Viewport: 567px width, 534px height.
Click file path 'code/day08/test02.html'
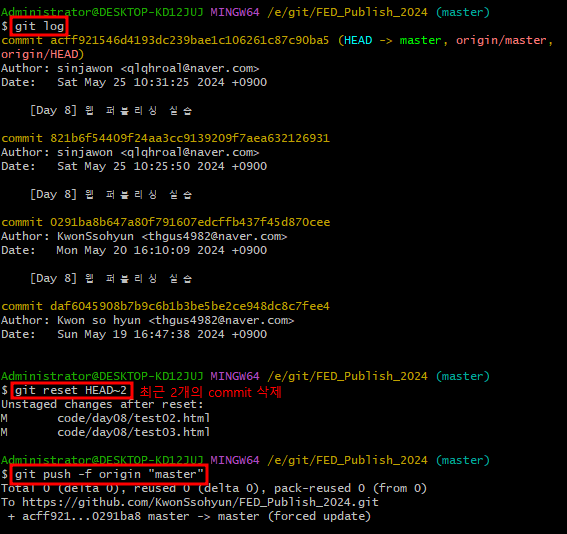tap(134, 418)
